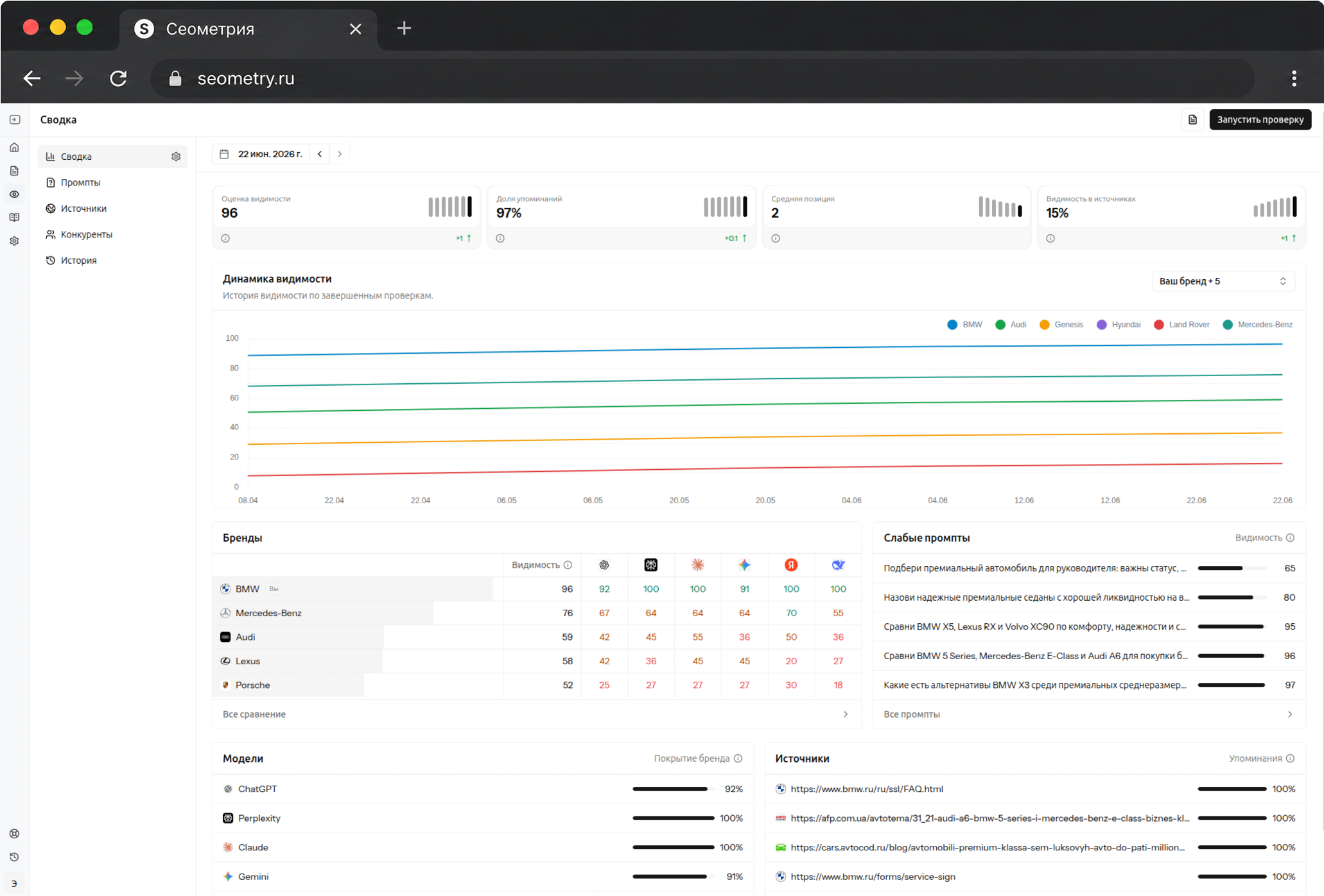The width and height of the screenshot is (1324, 896).
Task: Toggle Land Rover series in chart legend
Action: point(1181,325)
